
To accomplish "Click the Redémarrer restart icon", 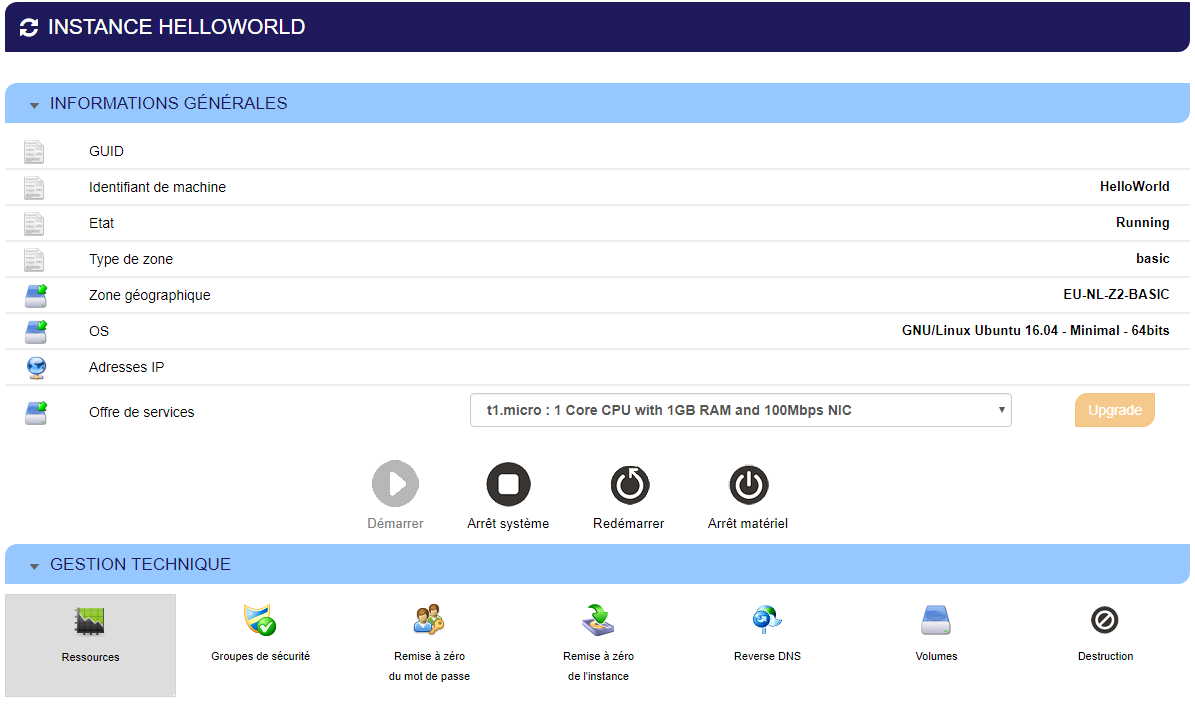I will click(x=630, y=485).
